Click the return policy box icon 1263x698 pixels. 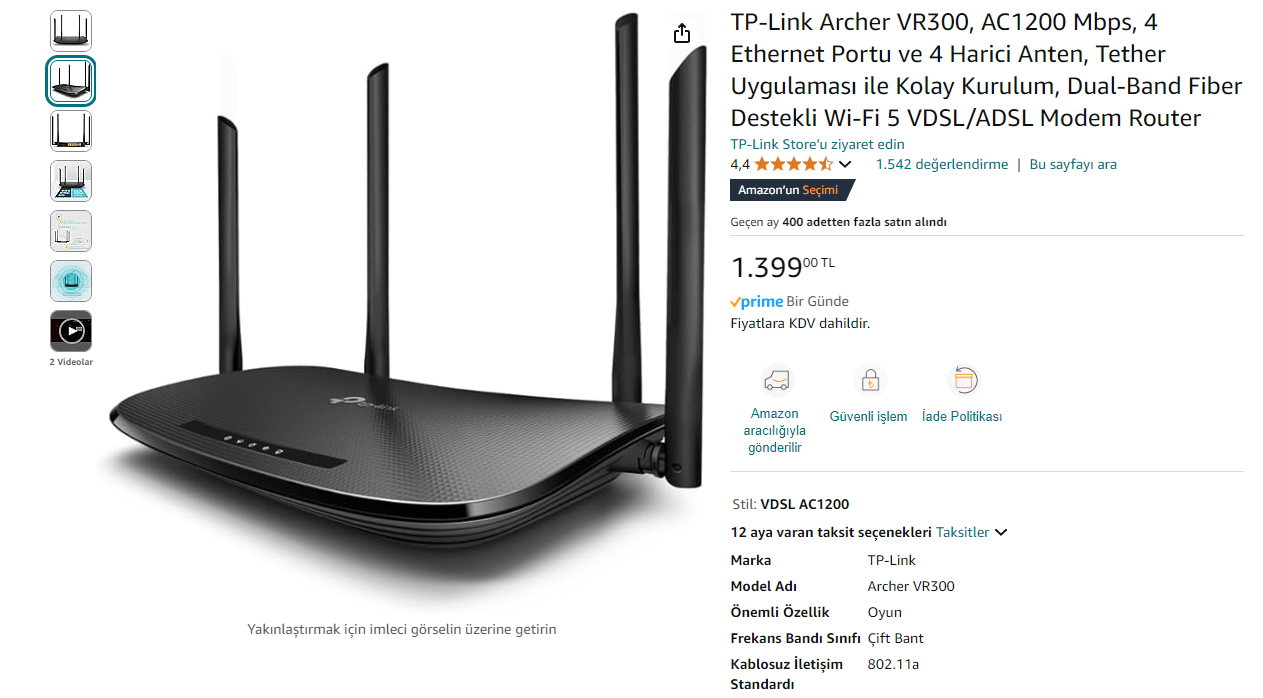tap(962, 380)
